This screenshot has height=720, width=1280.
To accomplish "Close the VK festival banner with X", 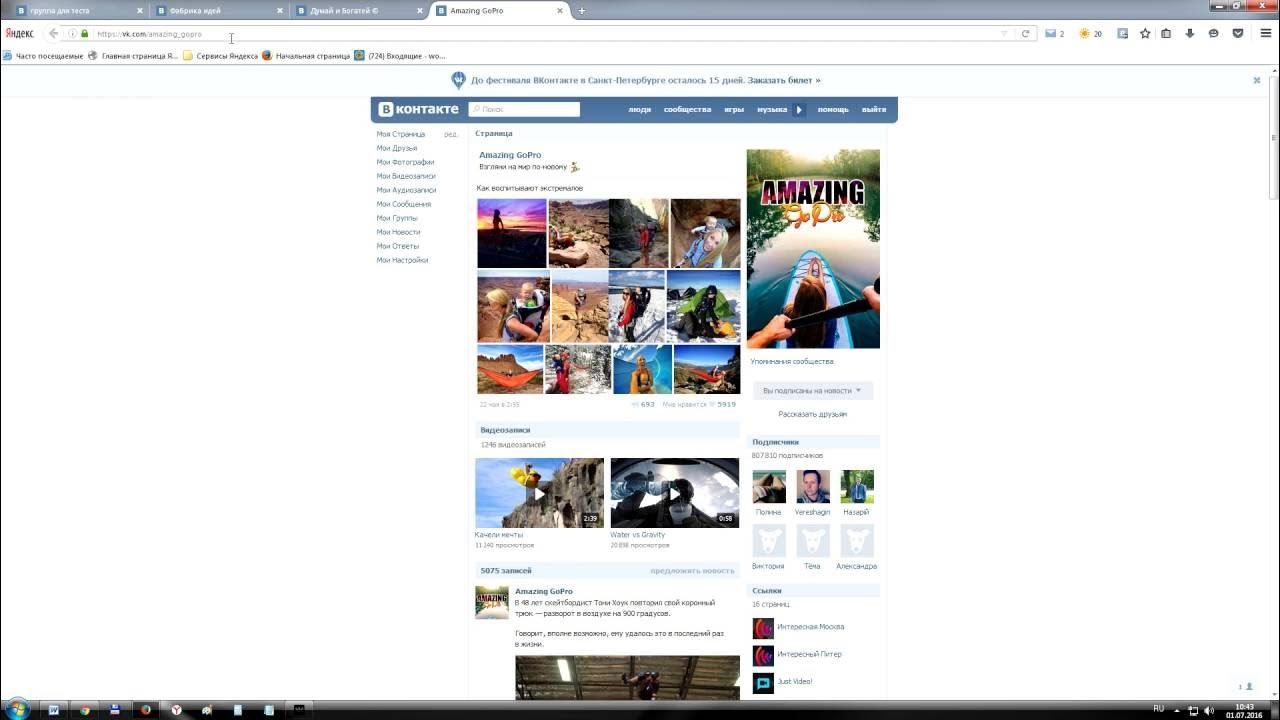I will point(1257,80).
